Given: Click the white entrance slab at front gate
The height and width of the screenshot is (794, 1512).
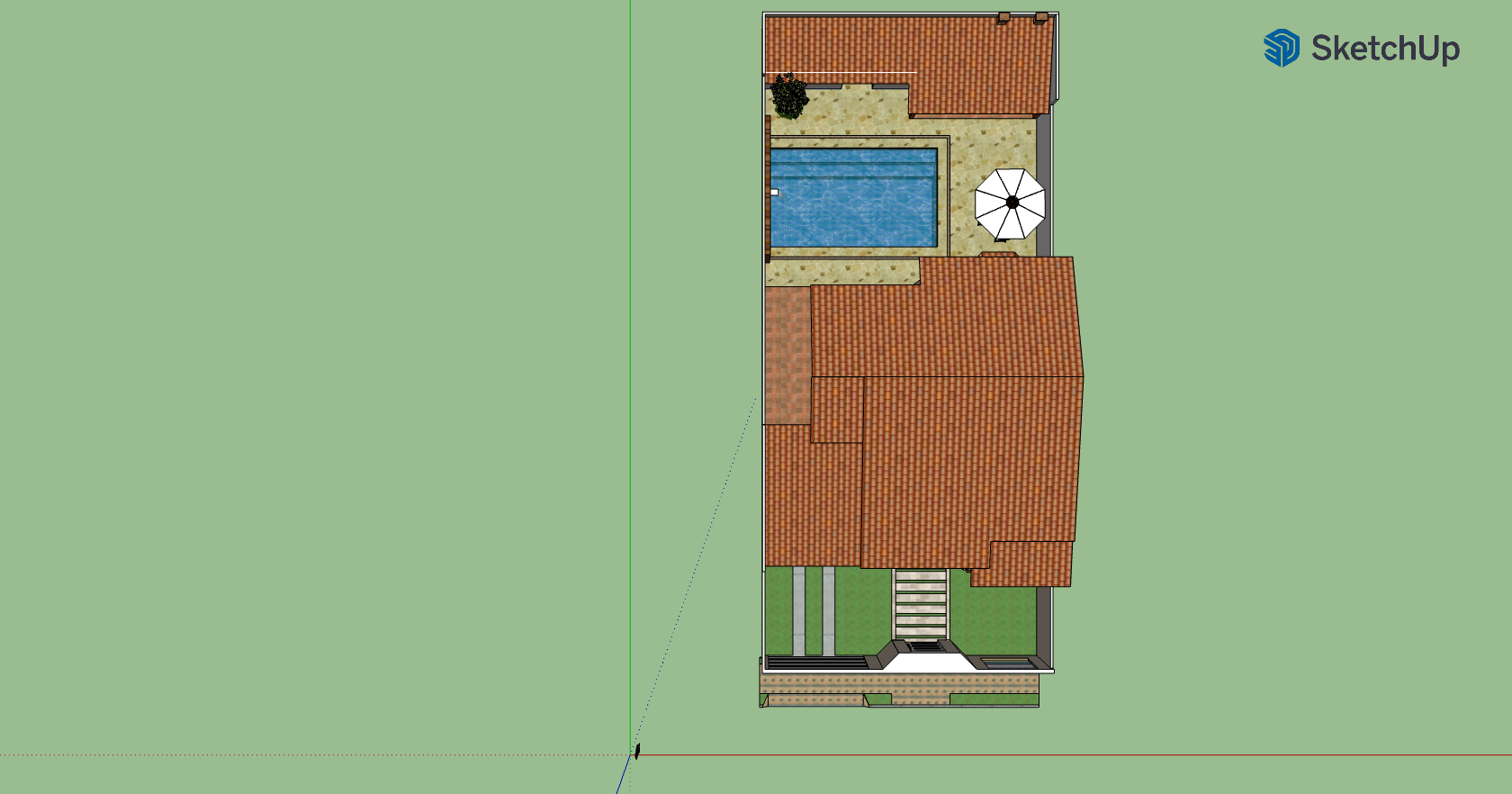Looking at the screenshot, I should click(x=927, y=663).
